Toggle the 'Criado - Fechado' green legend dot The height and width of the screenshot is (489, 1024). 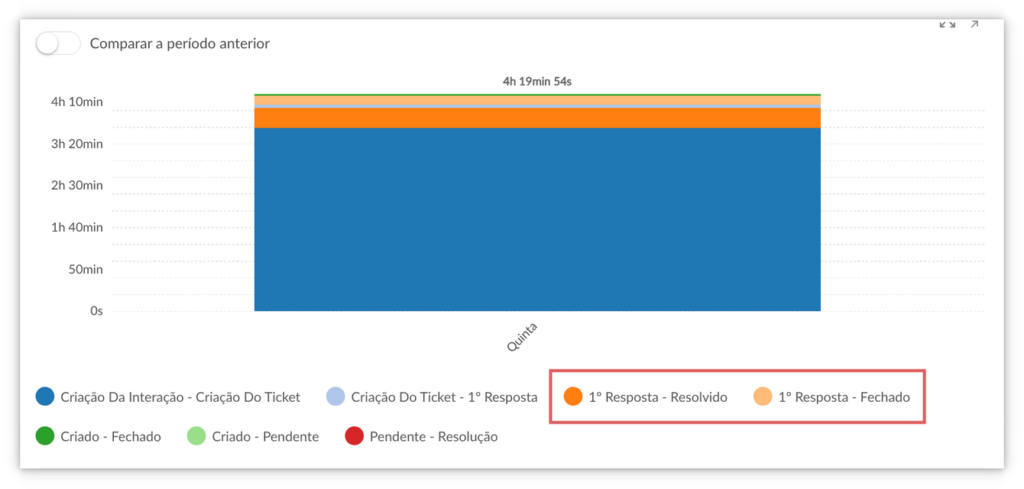tap(44, 437)
